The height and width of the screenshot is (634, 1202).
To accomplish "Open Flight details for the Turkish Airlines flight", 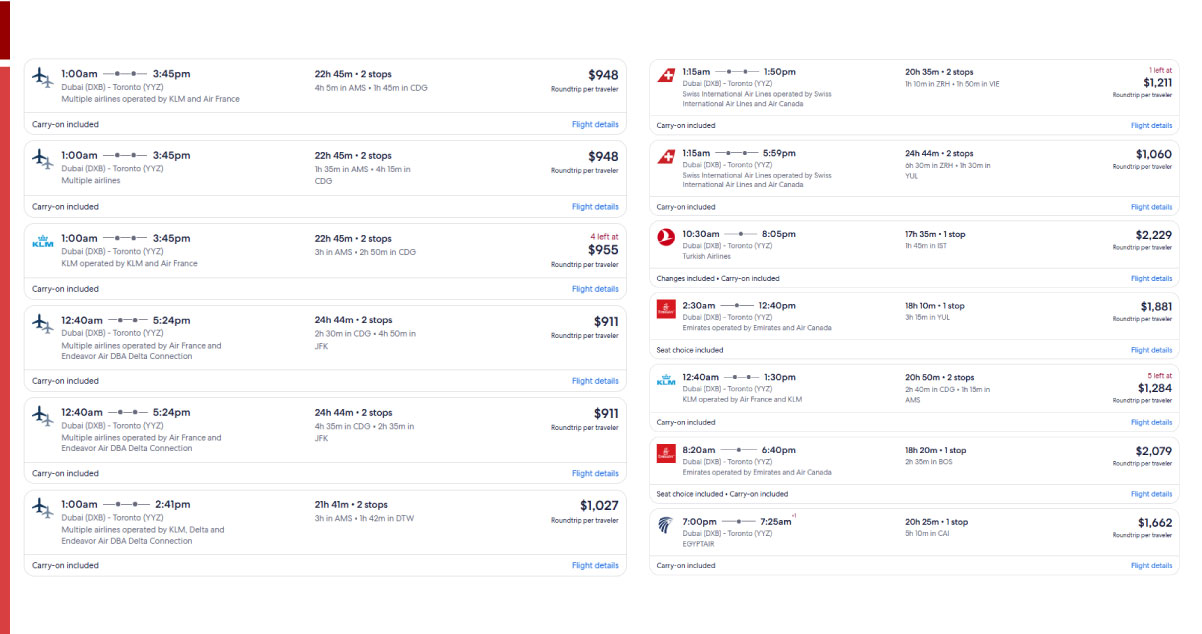I will (1151, 279).
